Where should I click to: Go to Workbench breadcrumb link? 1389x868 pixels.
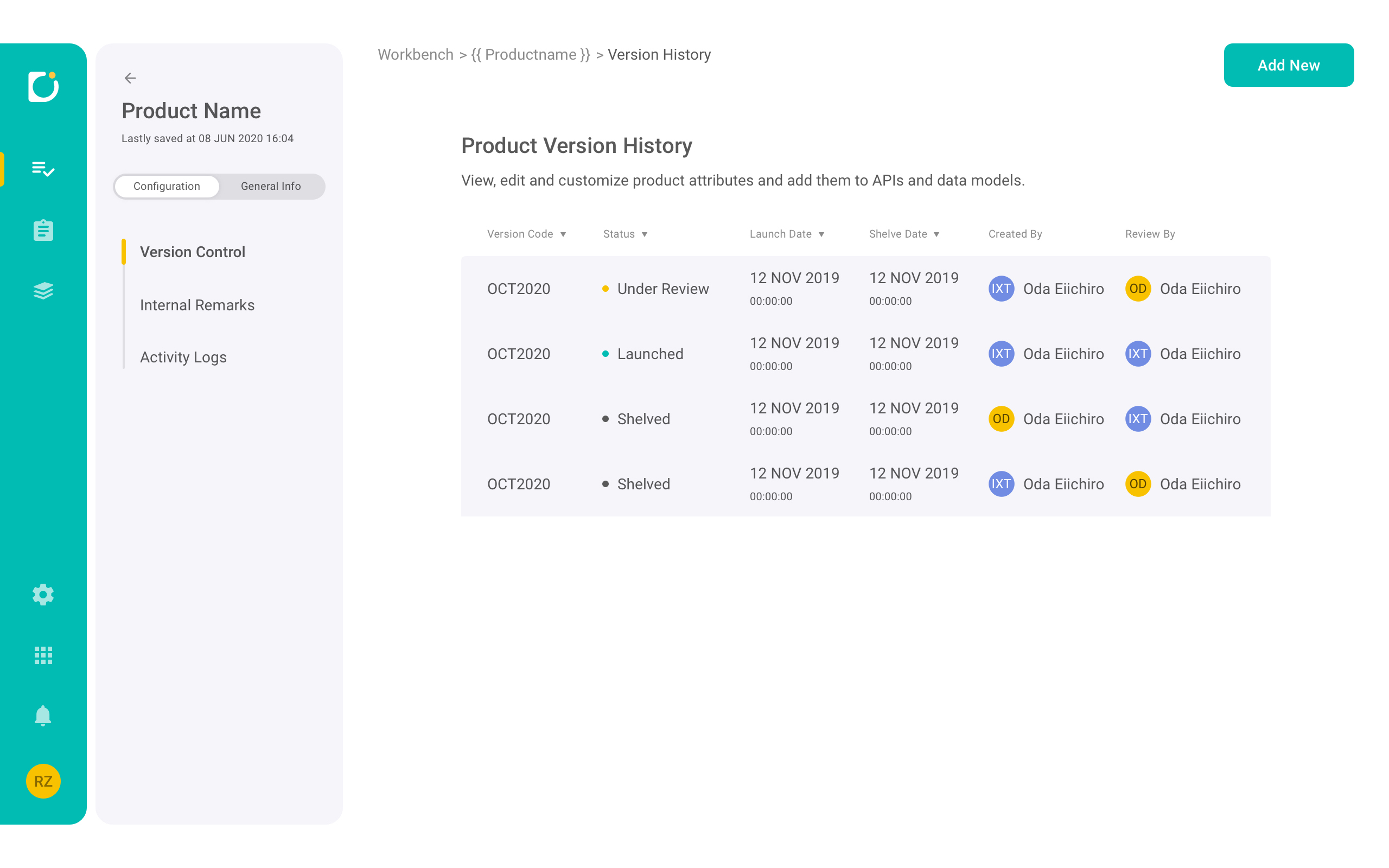point(416,55)
